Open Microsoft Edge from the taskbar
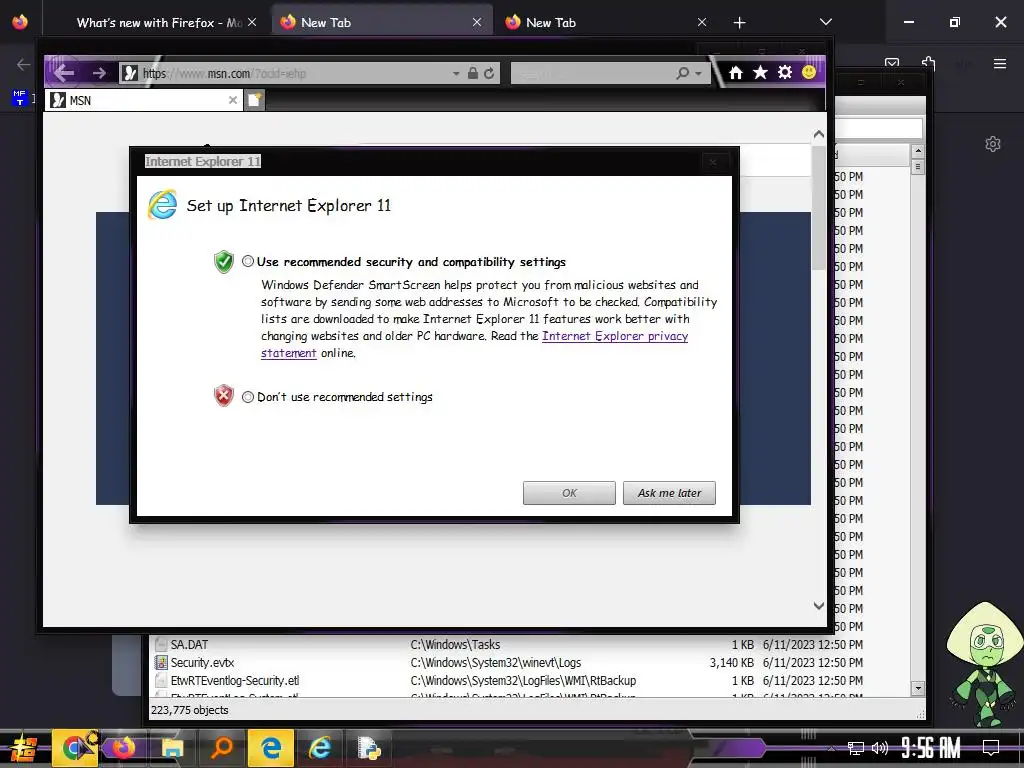1024x768 pixels. click(x=270, y=748)
